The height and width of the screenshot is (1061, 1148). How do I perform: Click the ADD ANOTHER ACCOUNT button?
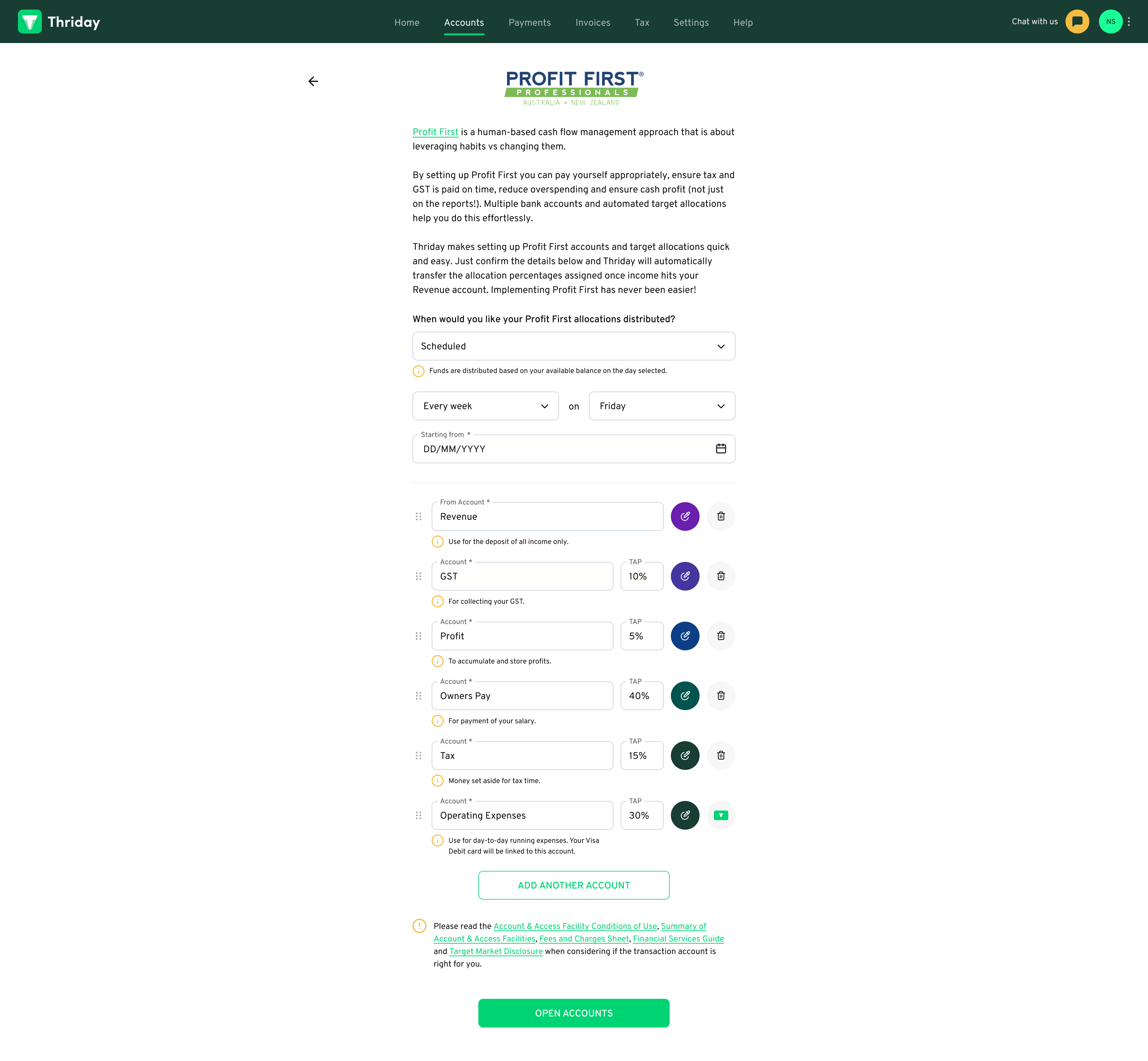tap(573, 885)
